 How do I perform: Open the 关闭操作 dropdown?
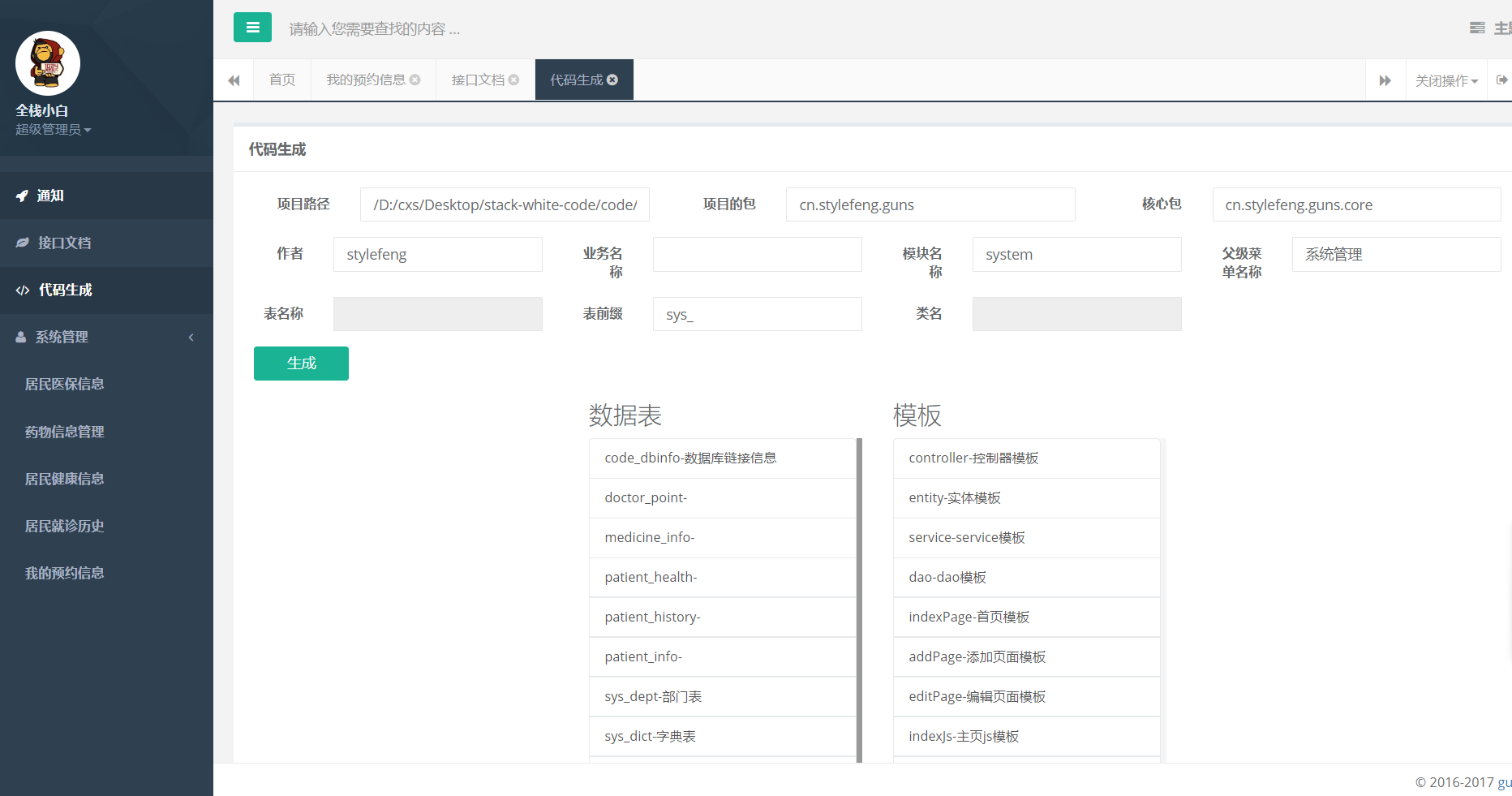click(x=1446, y=80)
